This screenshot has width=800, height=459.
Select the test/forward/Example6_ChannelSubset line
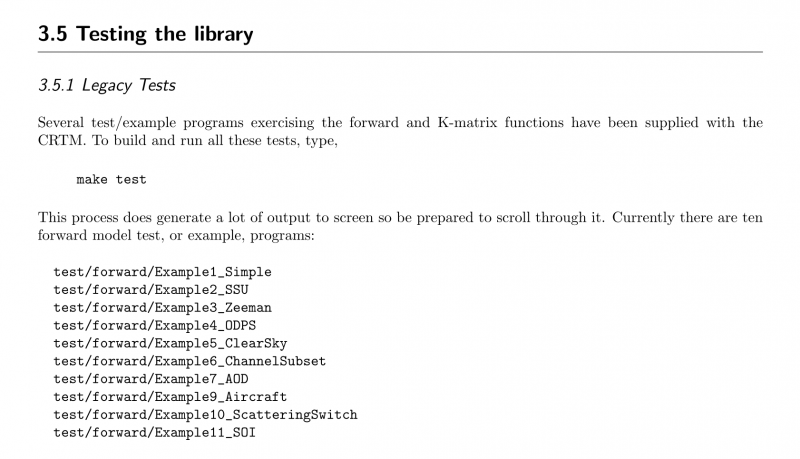(x=189, y=361)
